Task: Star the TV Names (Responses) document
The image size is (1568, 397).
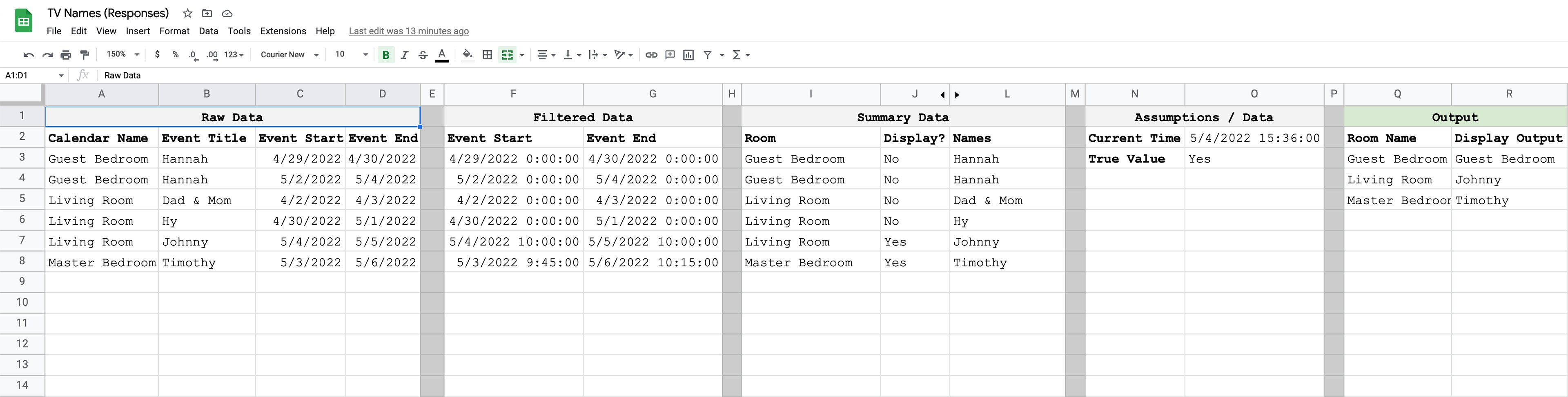Action: coord(187,13)
